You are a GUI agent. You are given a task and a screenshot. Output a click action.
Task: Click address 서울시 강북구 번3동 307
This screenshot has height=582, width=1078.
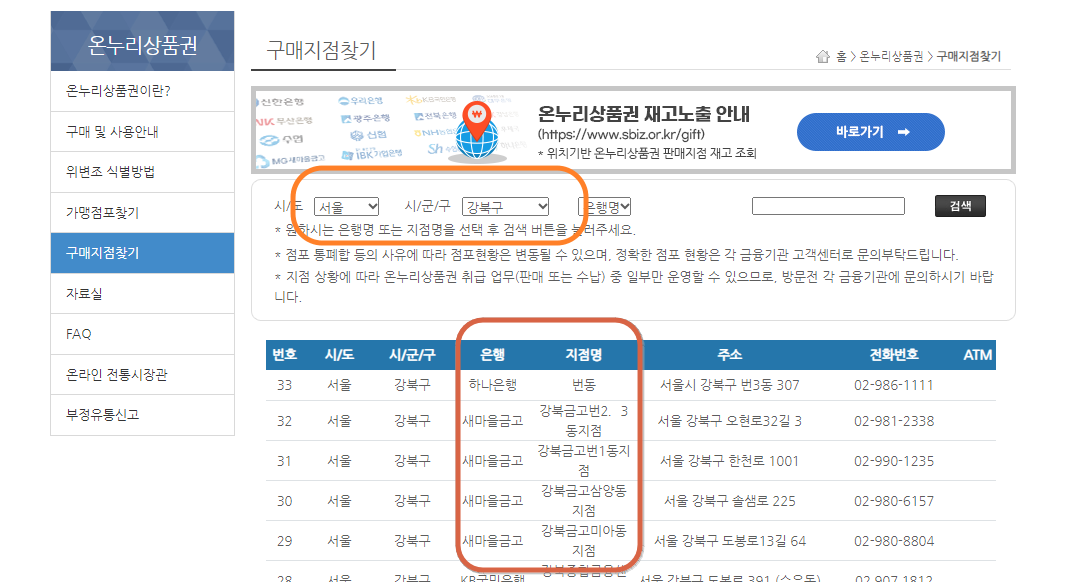[729, 385]
